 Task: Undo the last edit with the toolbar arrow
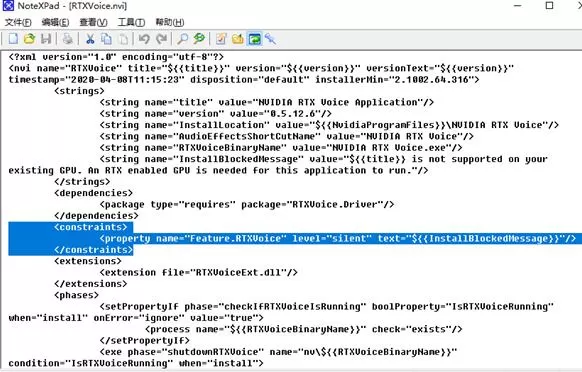click(144, 39)
